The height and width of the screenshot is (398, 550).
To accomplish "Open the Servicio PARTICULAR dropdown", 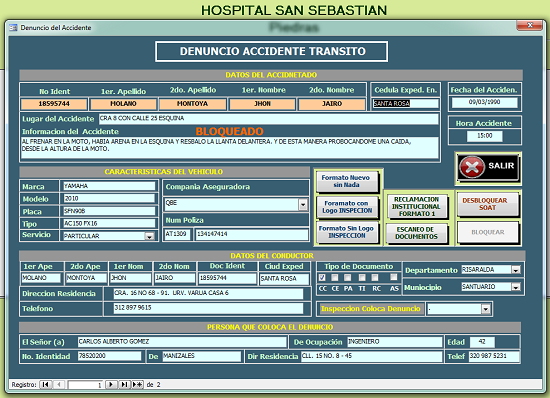I will [149, 236].
